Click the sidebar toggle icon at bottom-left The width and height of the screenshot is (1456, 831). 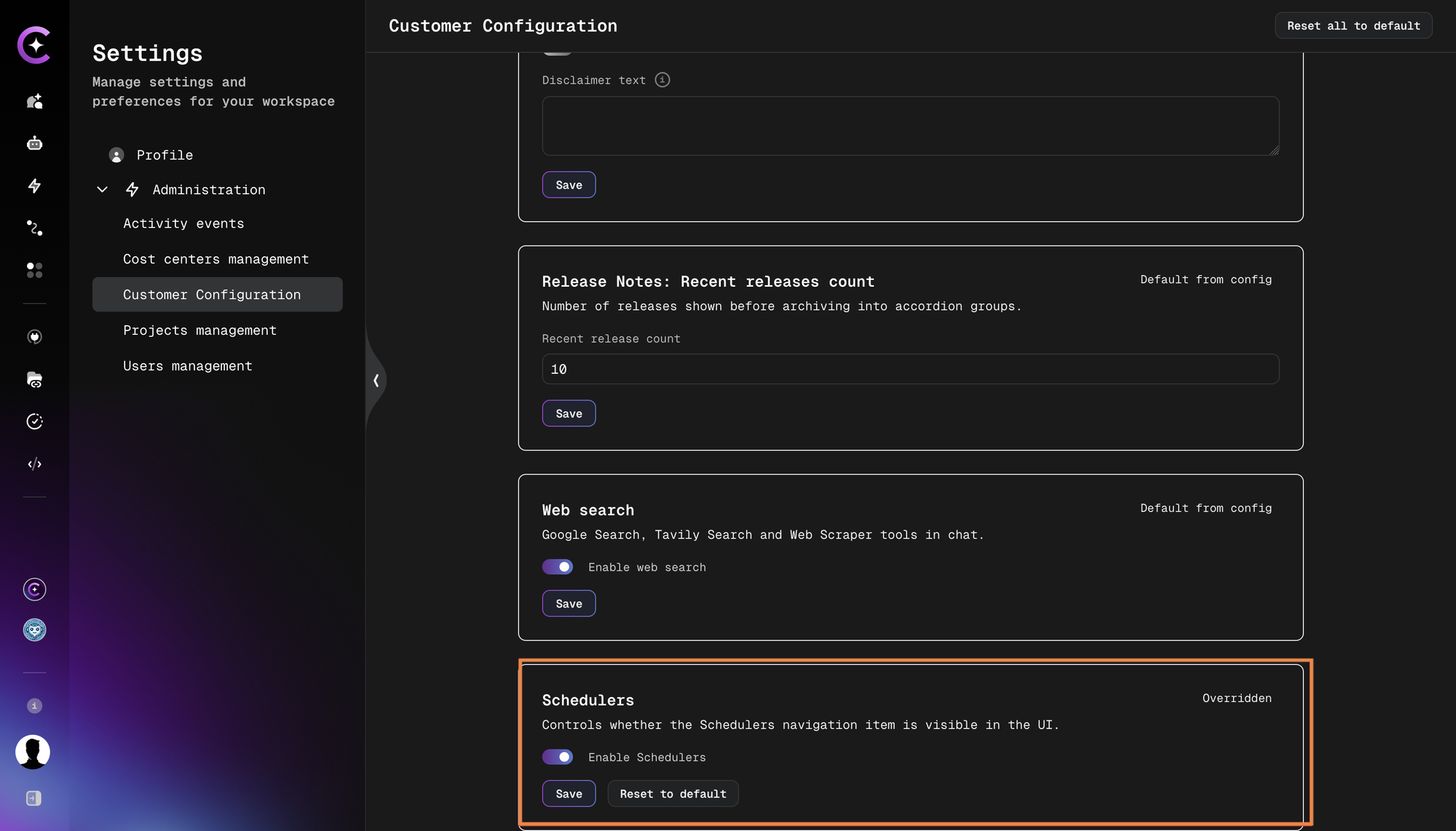pyautogui.click(x=33, y=798)
